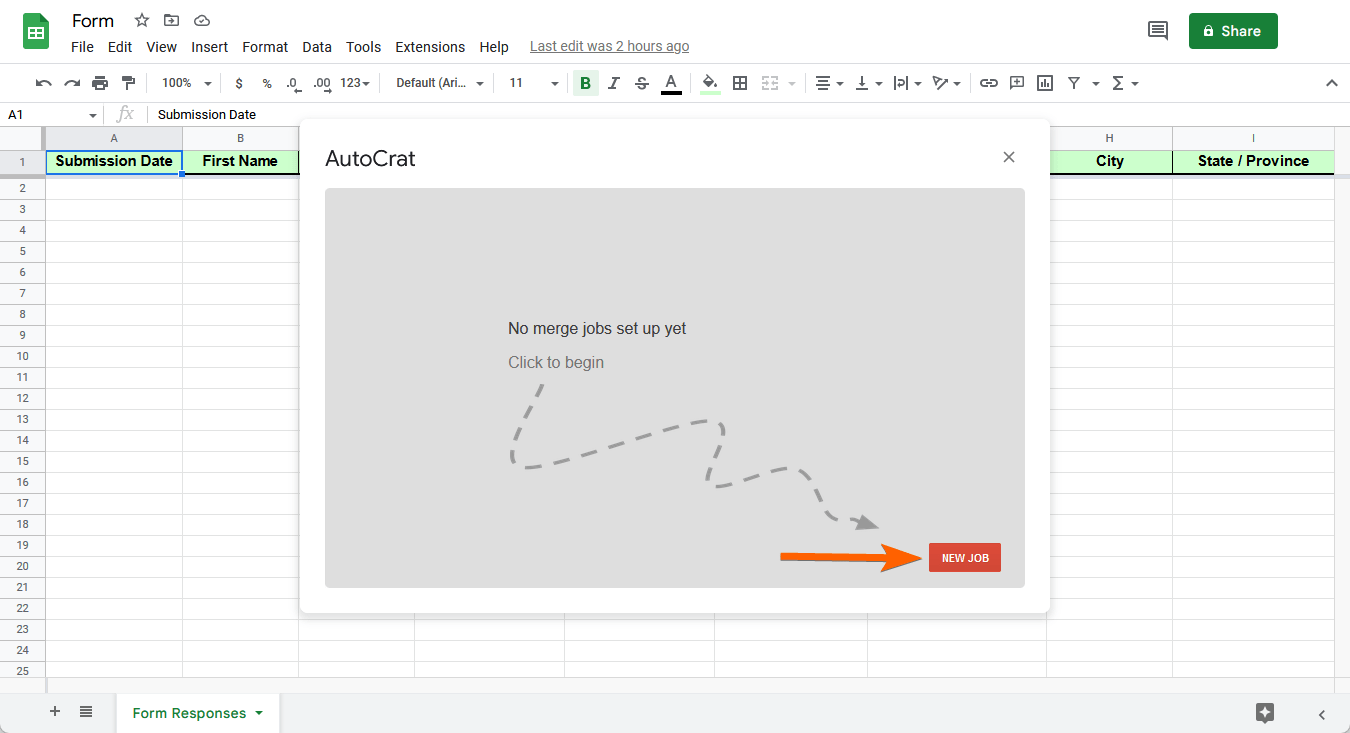Insert a chart
1350x733 pixels.
tap(1045, 83)
